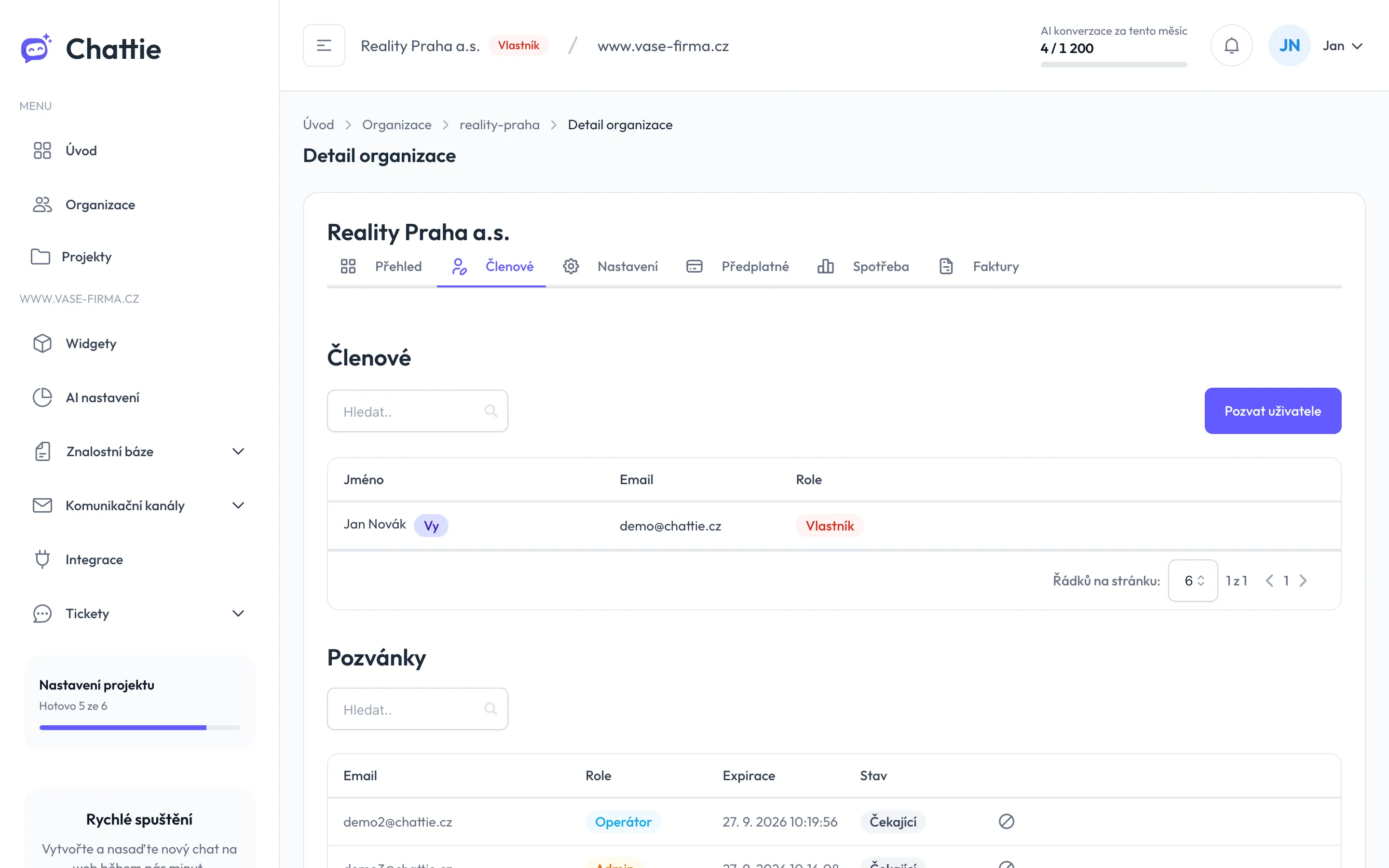Open Organizace breadcrumb link
This screenshot has width=1389, height=868.
(396, 124)
